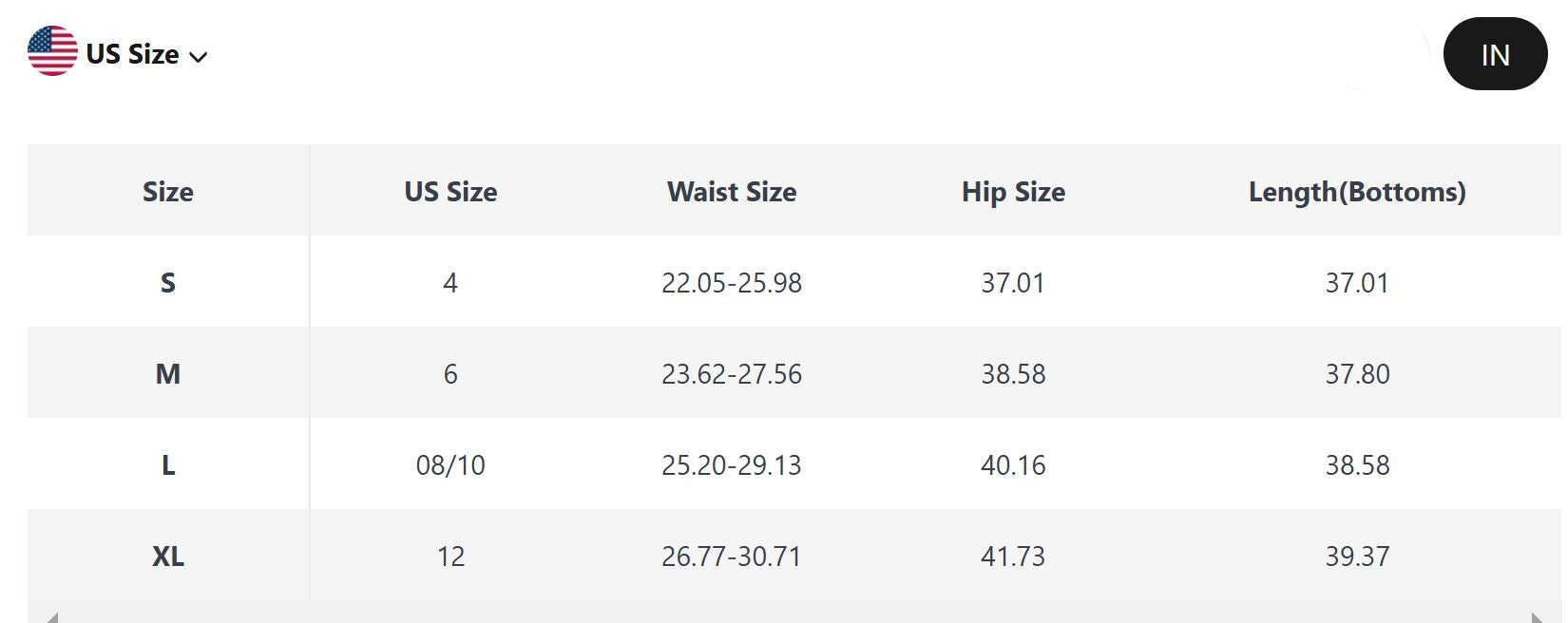
Task: Click the Waist Size column header
Action: (732, 192)
